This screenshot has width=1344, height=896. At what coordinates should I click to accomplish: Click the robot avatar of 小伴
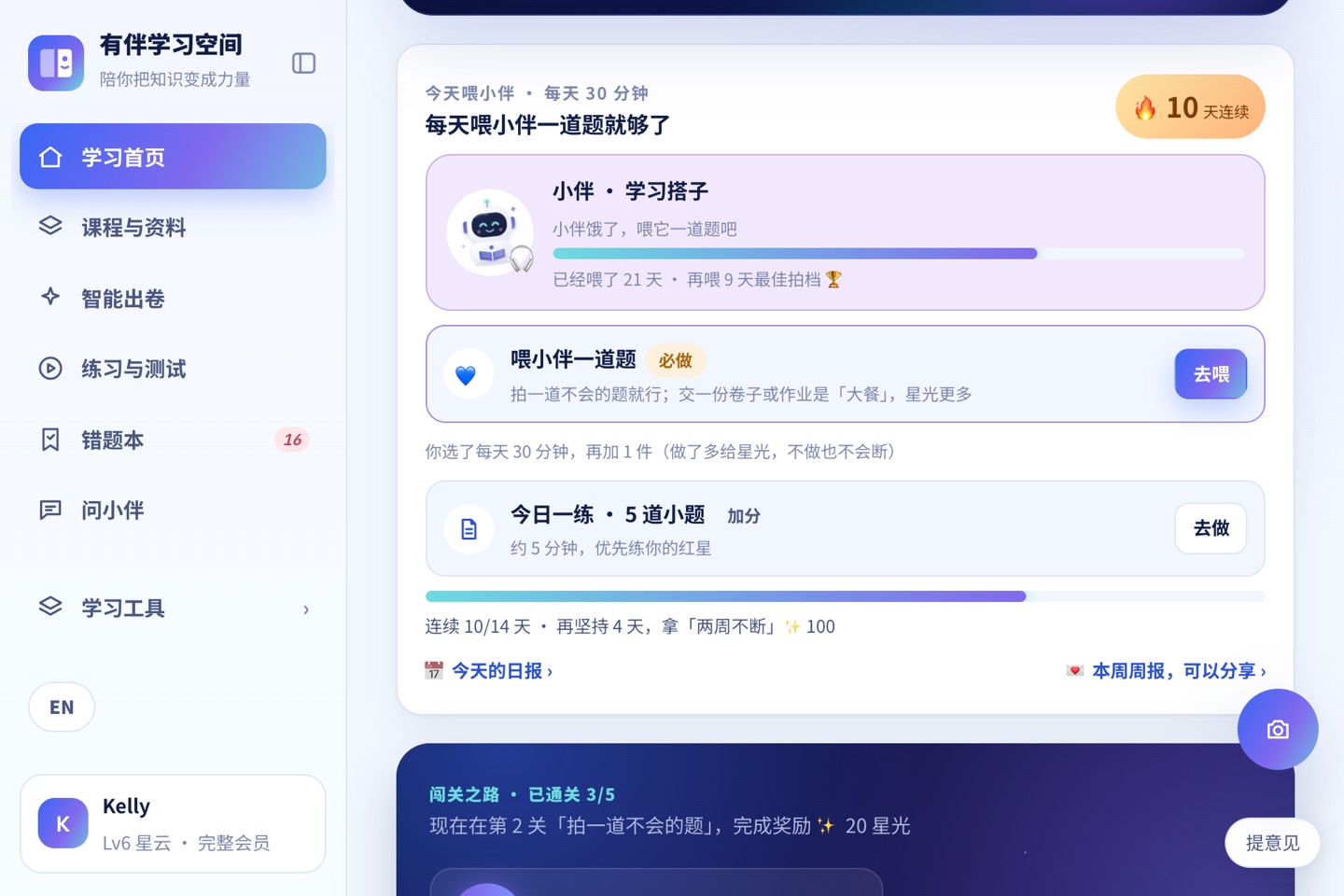click(x=490, y=232)
